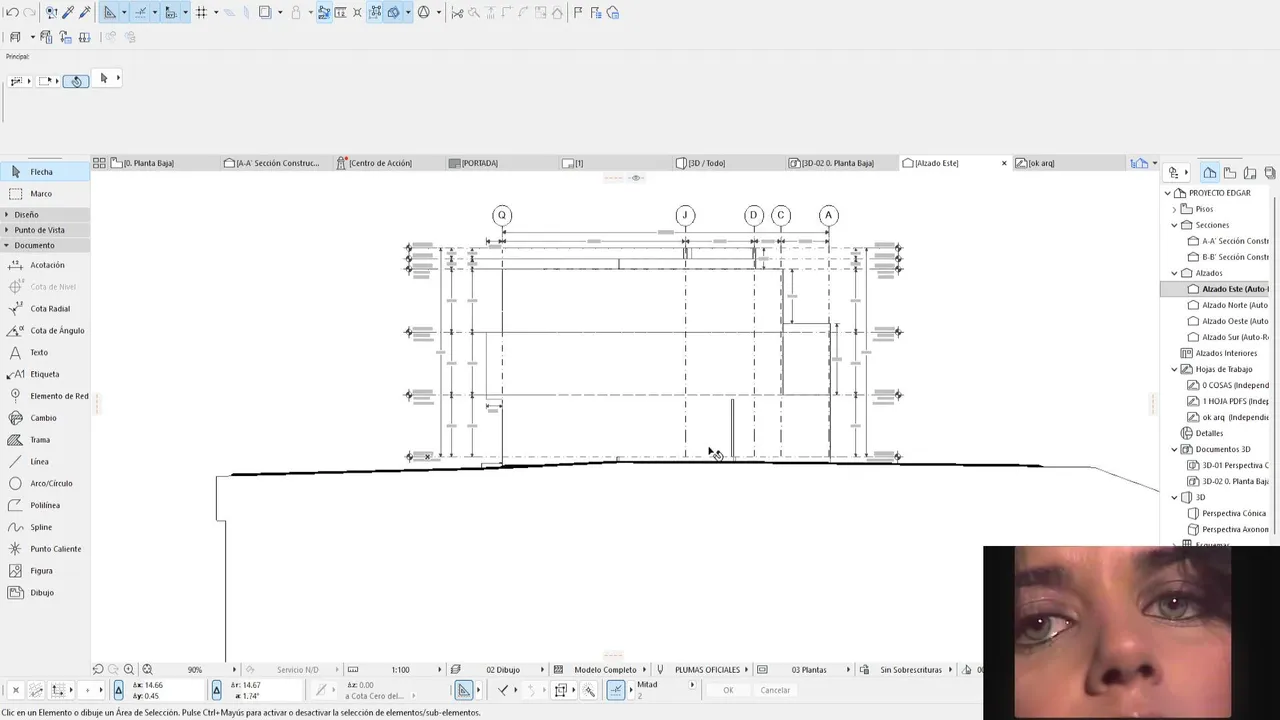The height and width of the screenshot is (720, 1280).
Task: Open the tab overview grid icon
Action: pyautogui.click(x=99, y=163)
